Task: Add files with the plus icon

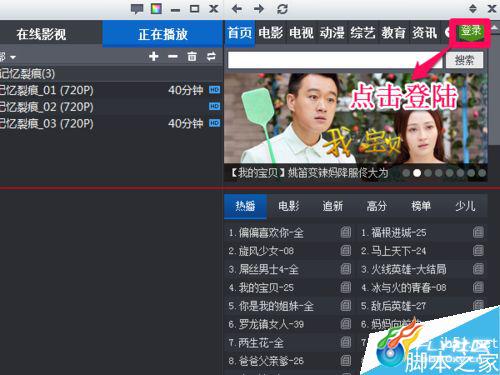Action: click(x=154, y=56)
